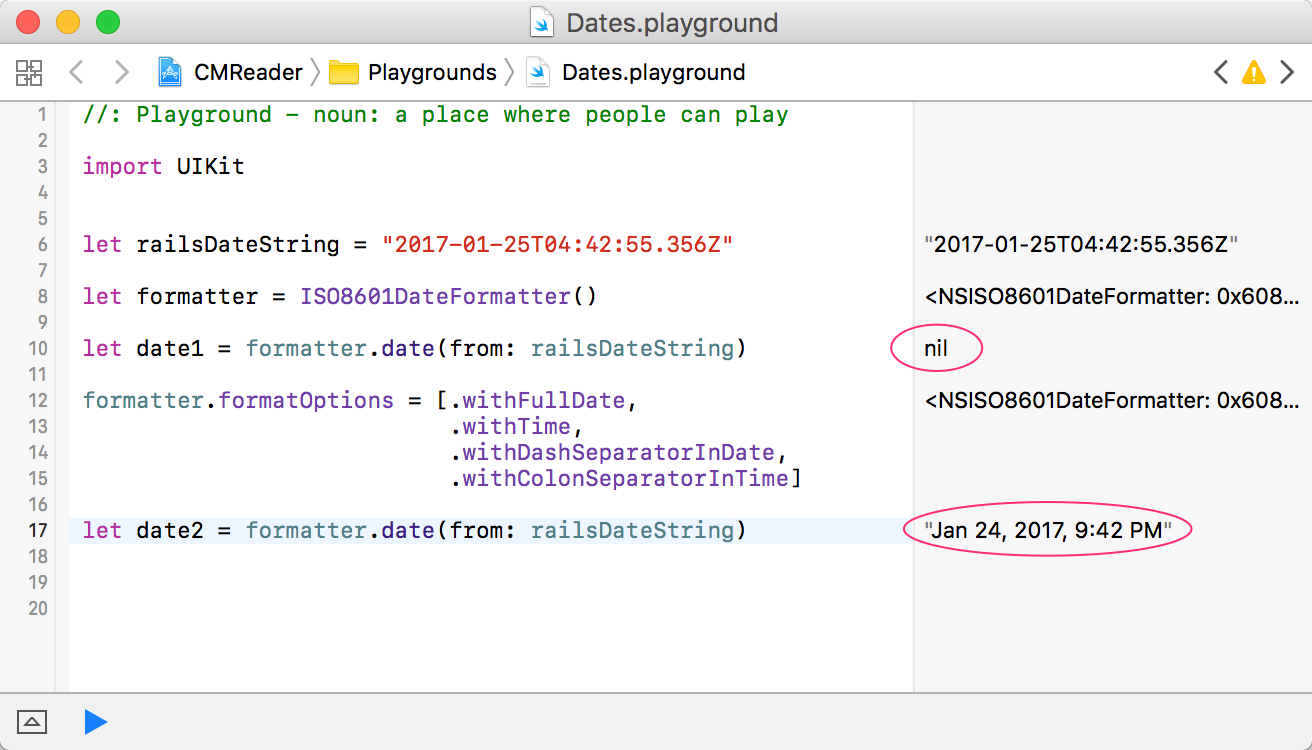Go back to previous file
The width and height of the screenshot is (1312, 750).
(x=76, y=72)
